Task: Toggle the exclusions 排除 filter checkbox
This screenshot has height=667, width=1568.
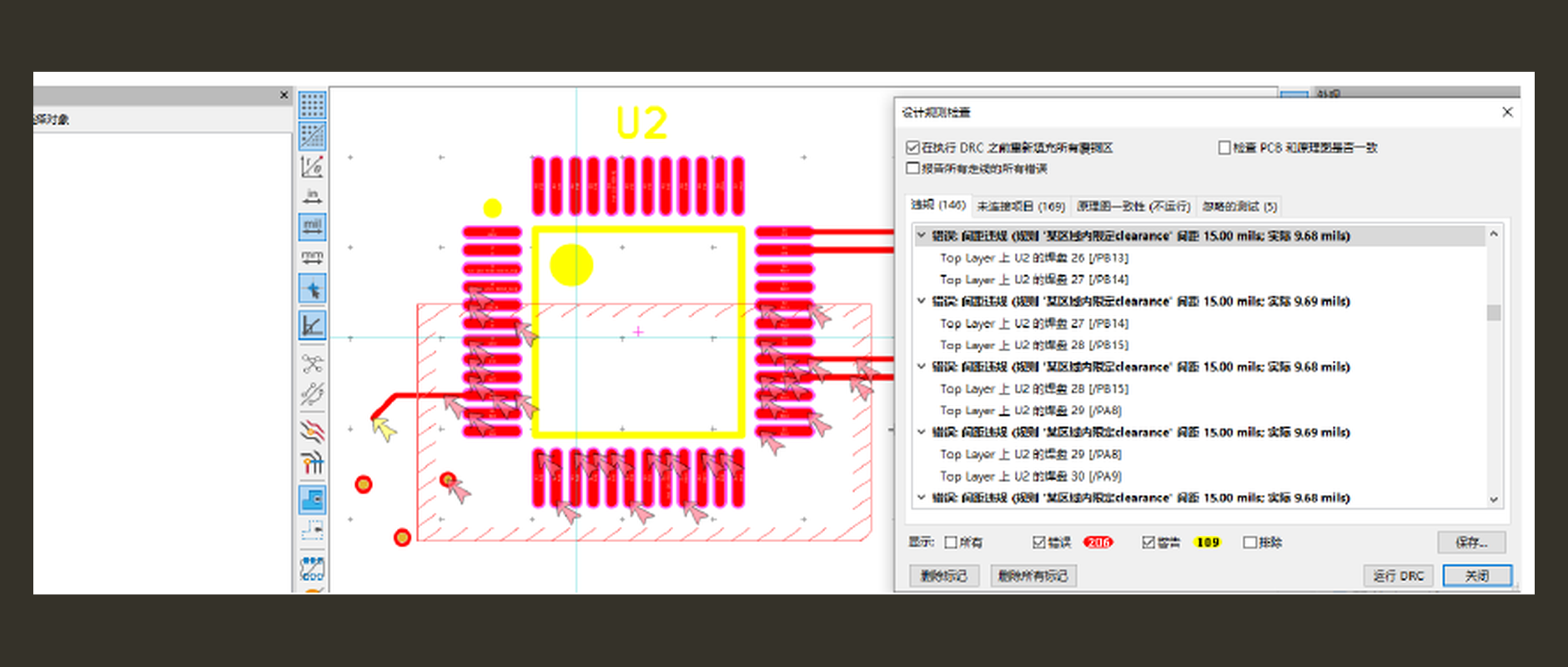Action: 1249,542
